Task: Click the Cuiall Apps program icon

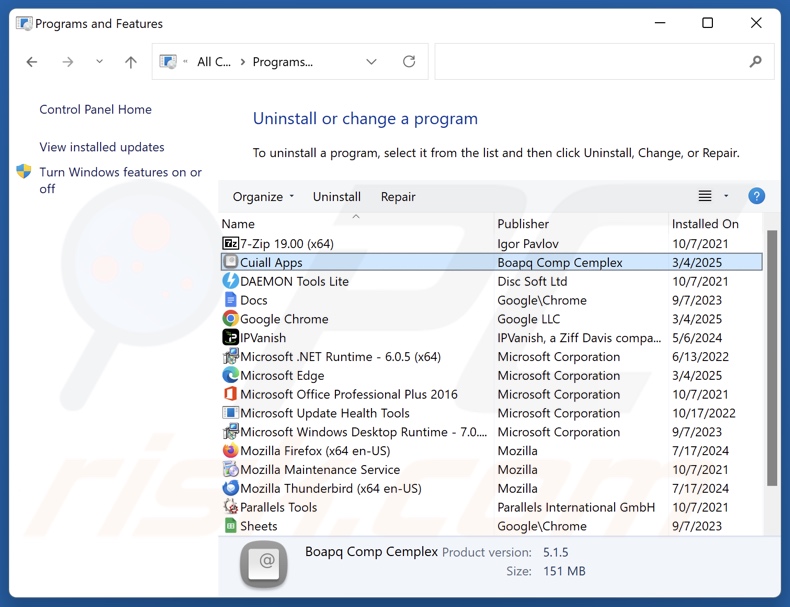Action: click(x=230, y=262)
